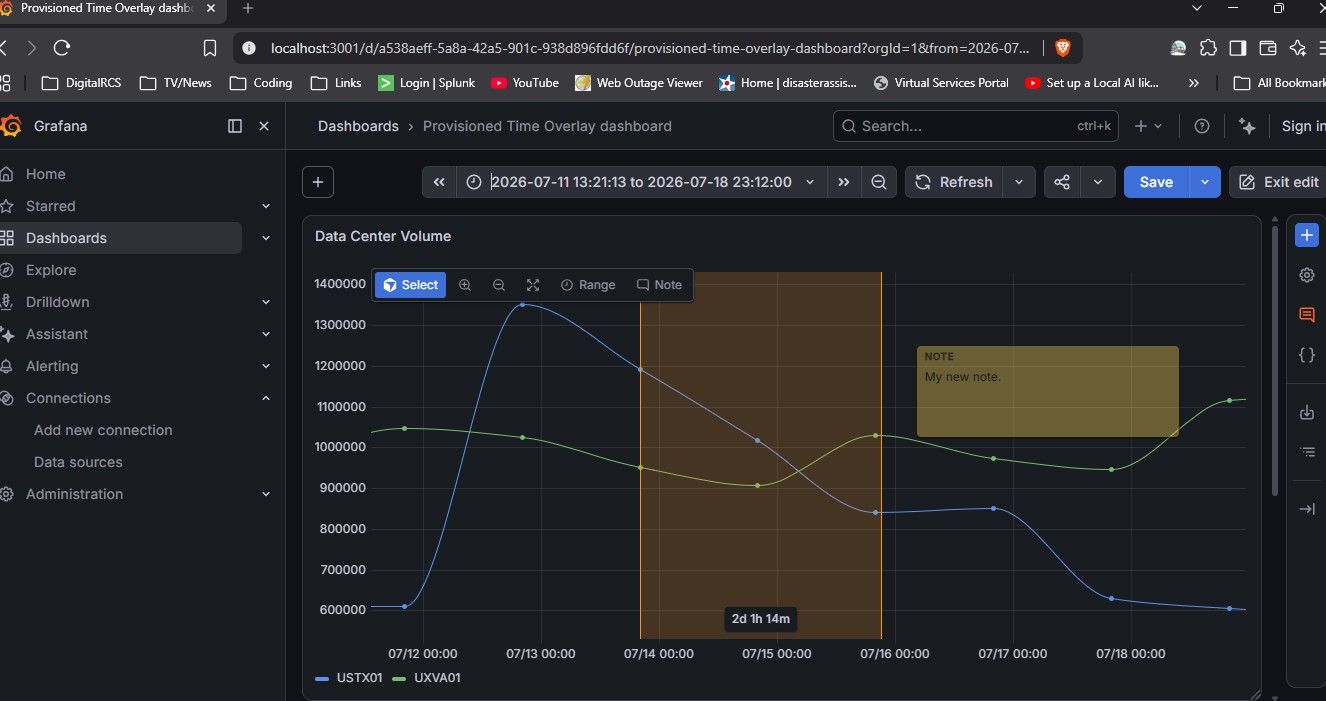Toggle the UXVA01 legend series
The width and height of the screenshot is (1326, 701).
click(x=427, y=678)
